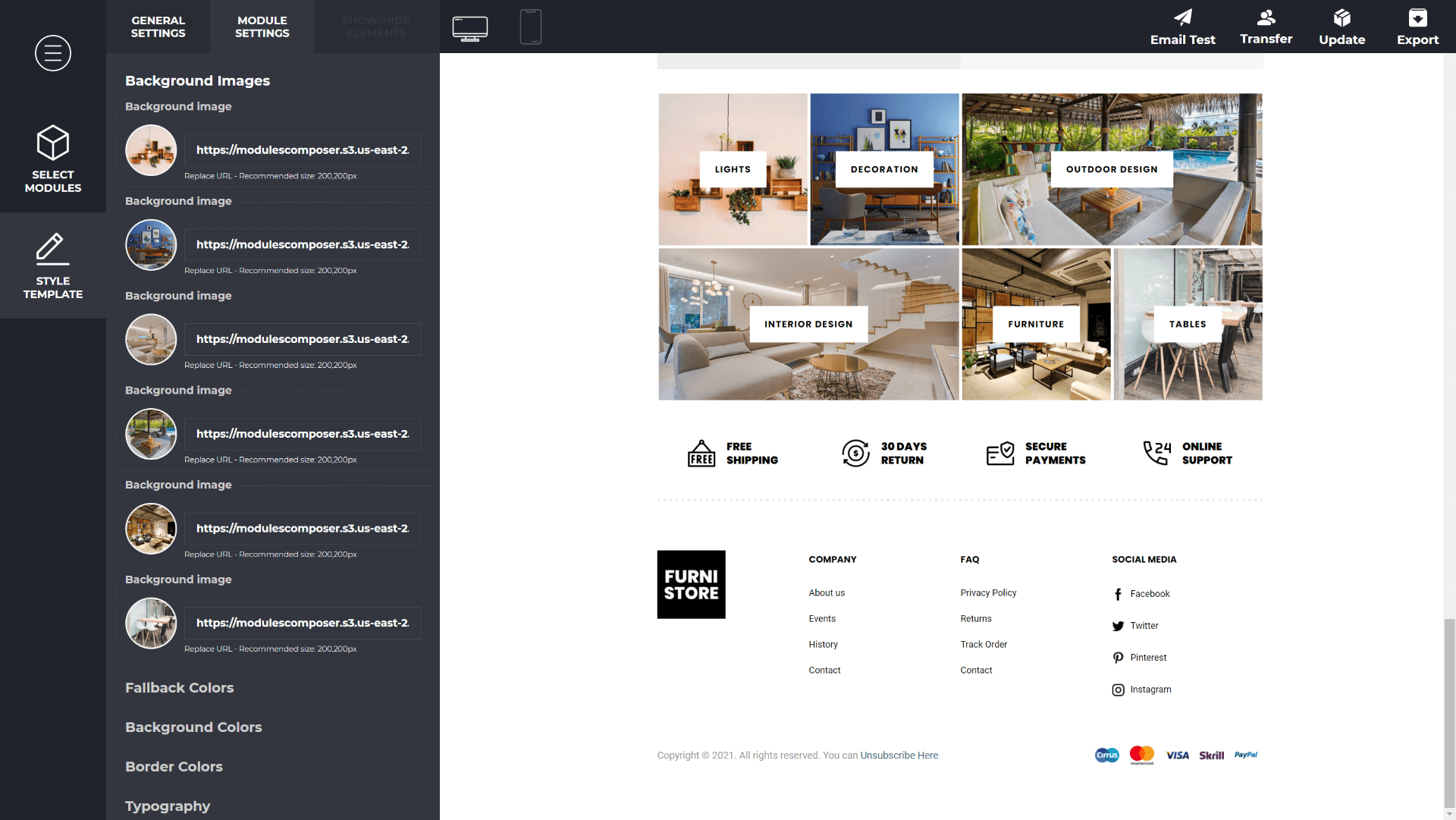Switch to desktop preview mode

pyautogui.click(x=470, y=27)
